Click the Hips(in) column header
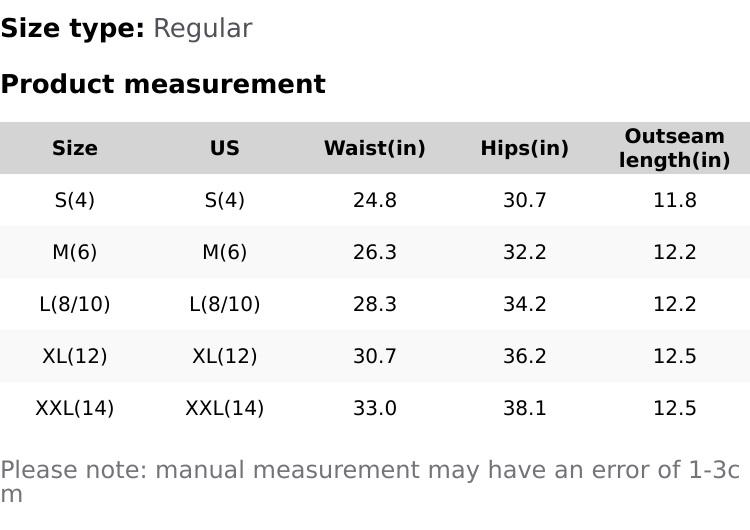Image resolution: width=750 pixels, height=530 pixels. coord(525,148)
